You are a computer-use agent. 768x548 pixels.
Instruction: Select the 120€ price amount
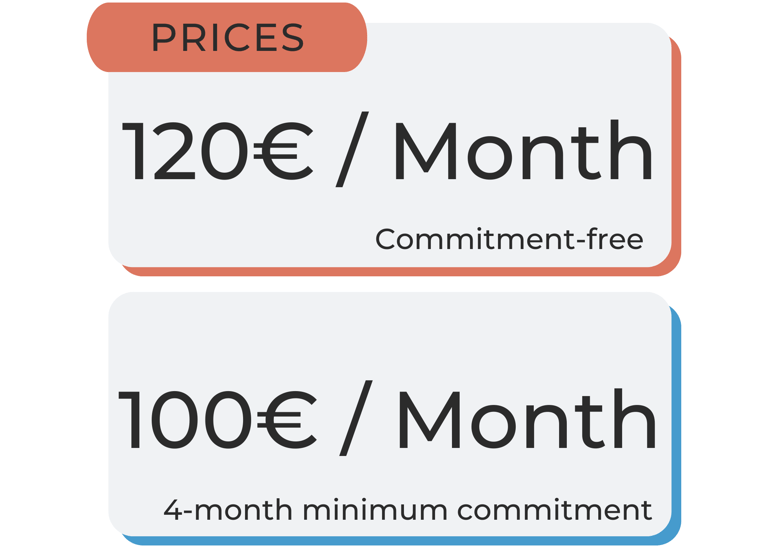217,152
